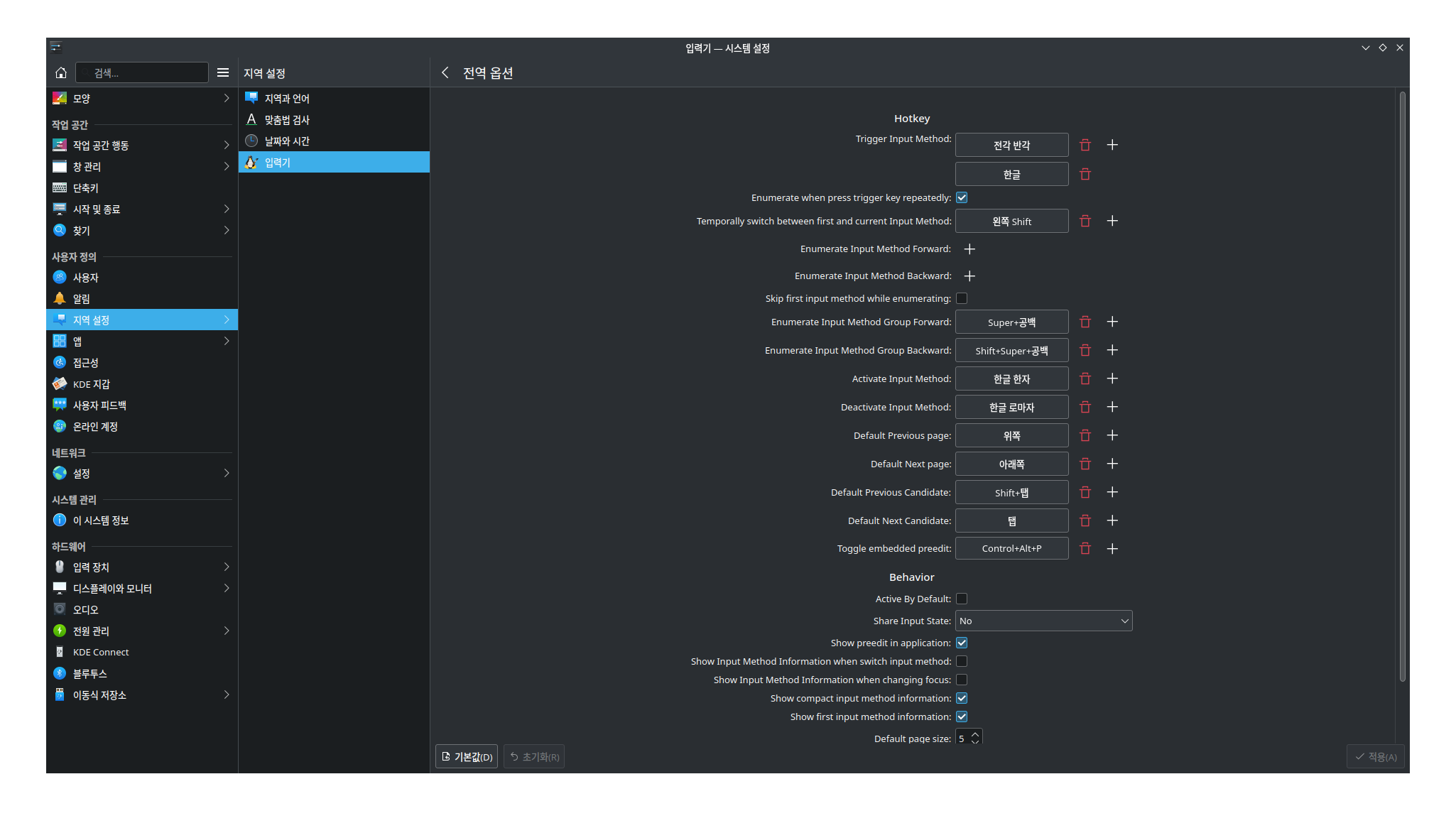1456x828 pixels.
Task: Delete the 한글 trigger hotkey entry
Action: click(1085, 174)
